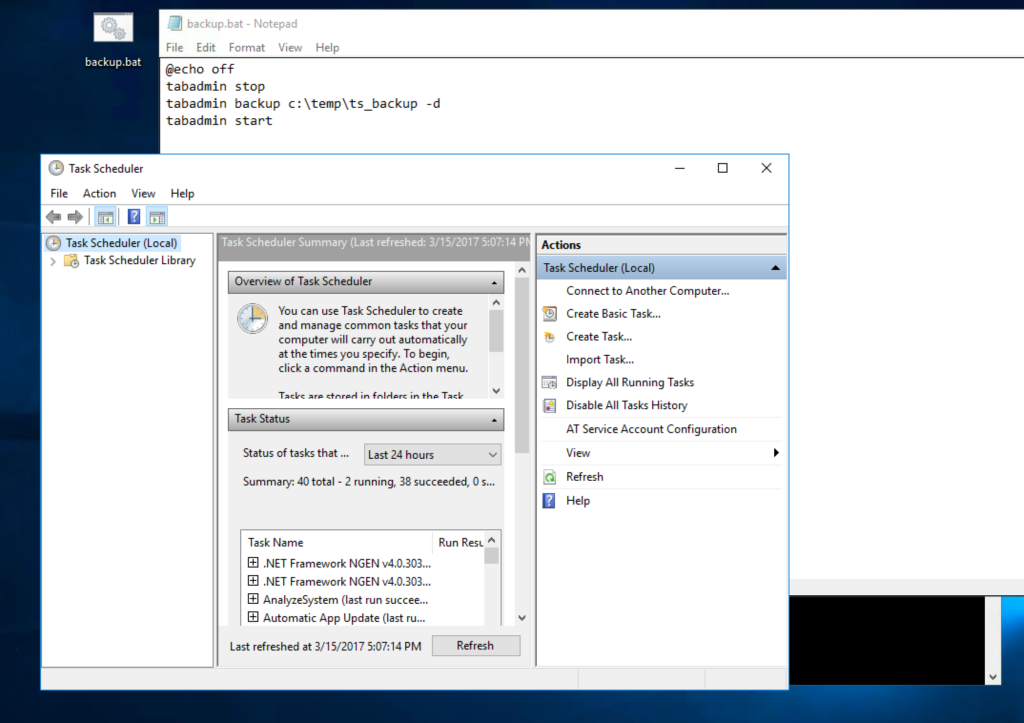The image size is (1024, 723).
Task: Select the Create Task action icon
Action: click(x=547, y=336)
